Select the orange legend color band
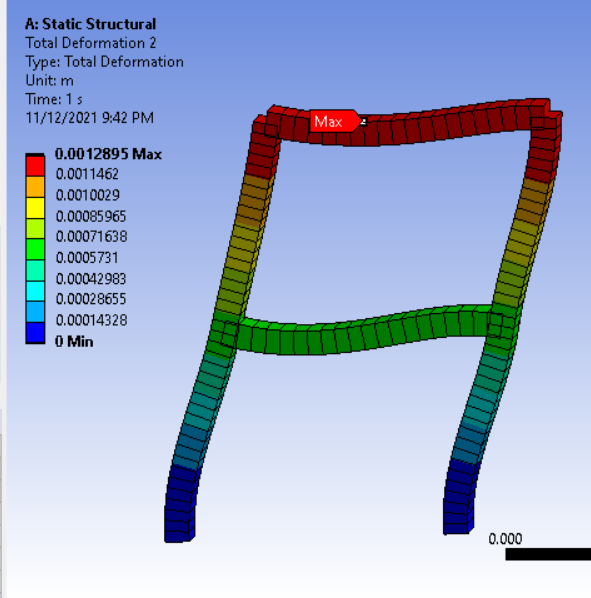 pos(35,186)
